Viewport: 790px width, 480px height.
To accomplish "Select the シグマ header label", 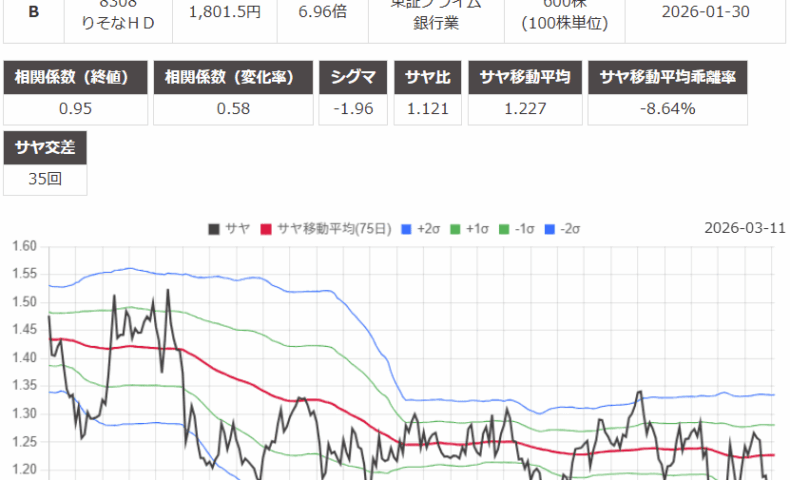I will coord(352,77).
